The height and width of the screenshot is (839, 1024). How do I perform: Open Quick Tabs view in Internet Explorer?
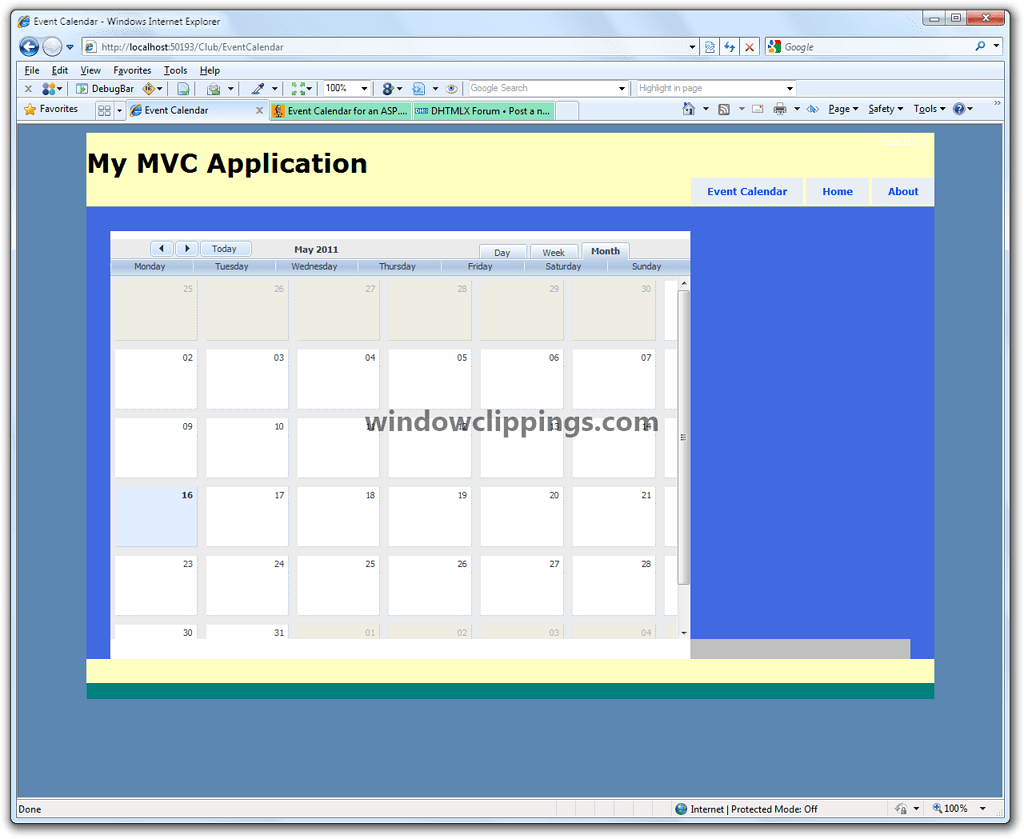104,109
